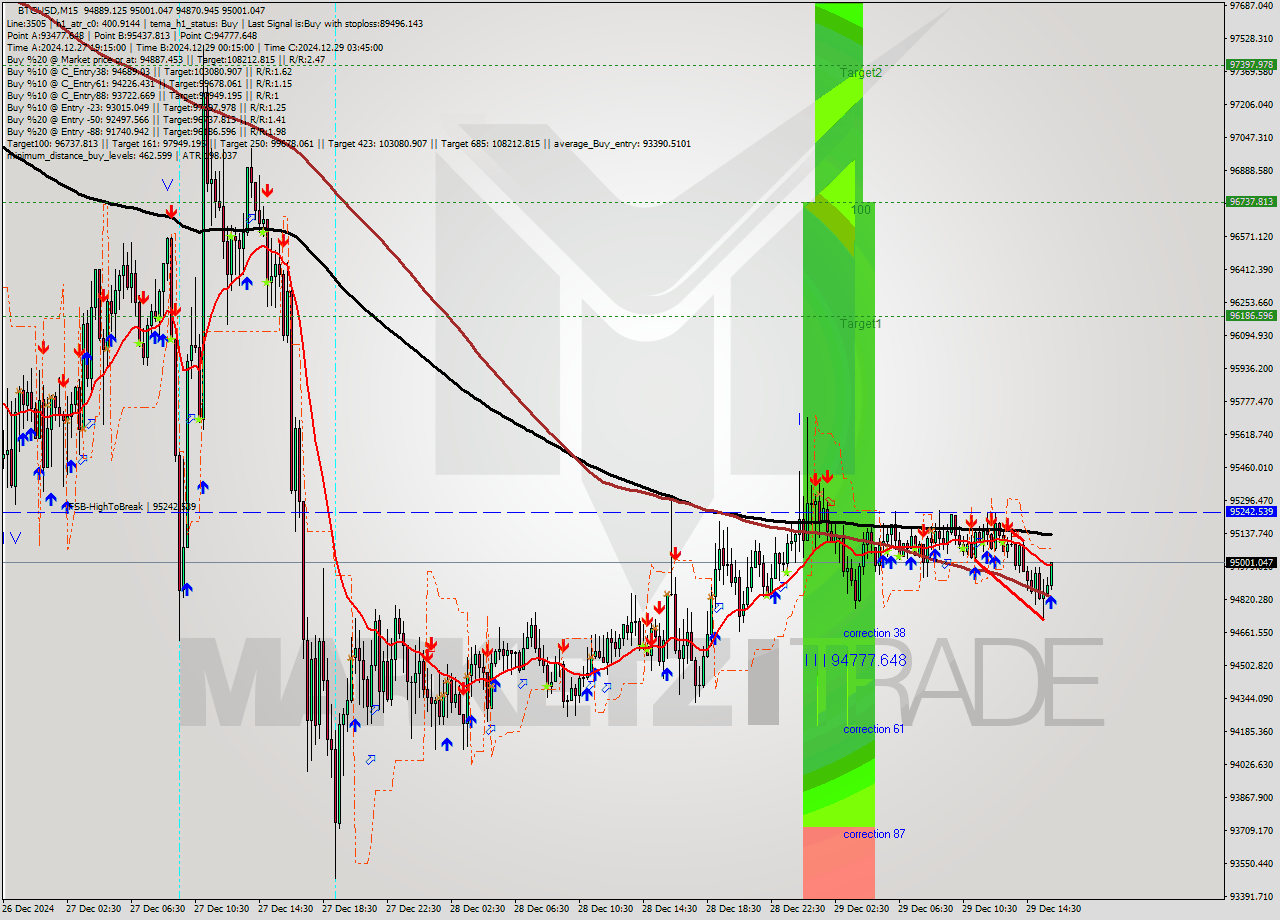This screenshot has width=1280, height=920.
Task: Click the '29 Dec 02:30' time label
Action: 861,909
